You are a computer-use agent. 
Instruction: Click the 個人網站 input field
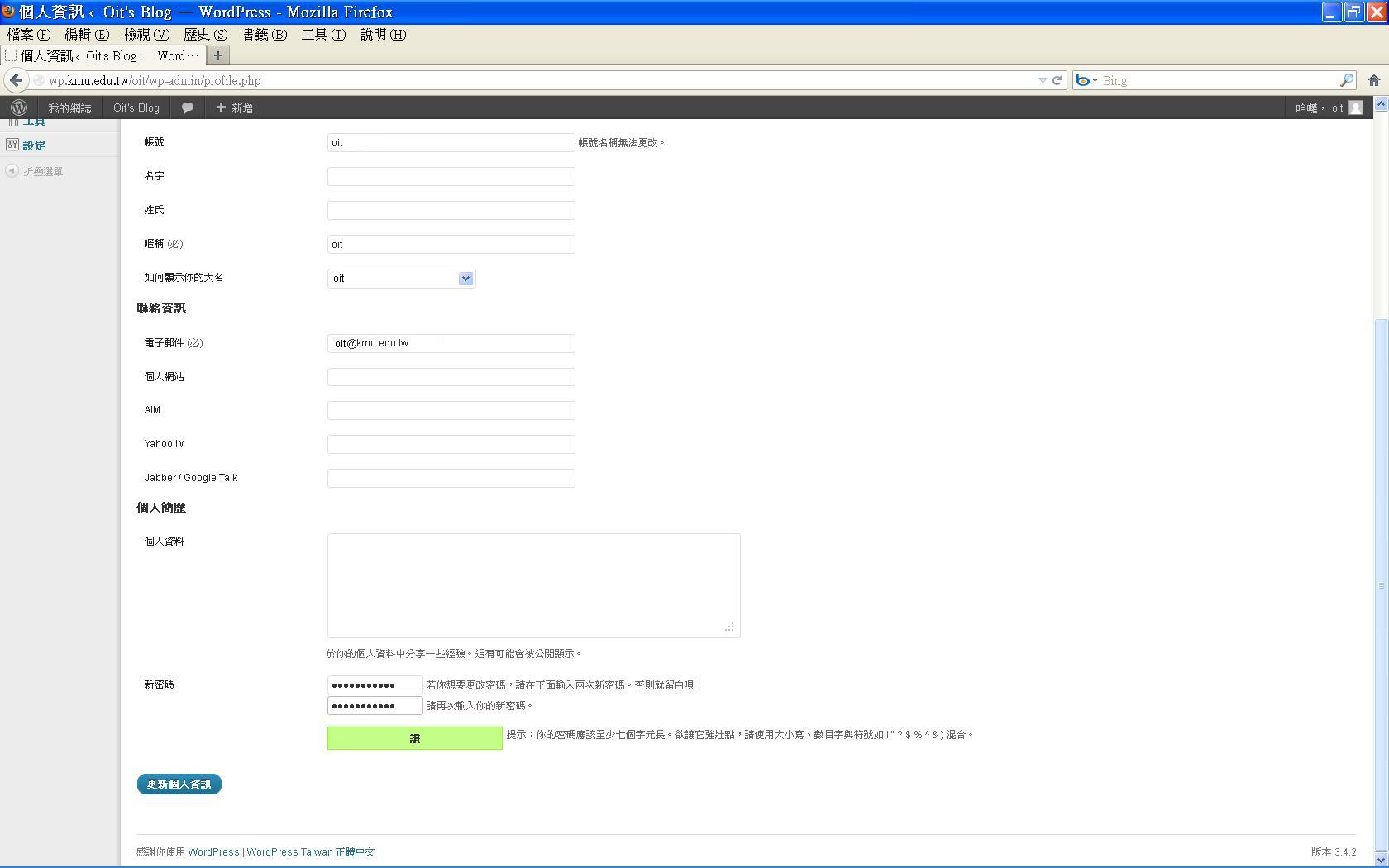point(451,377)
